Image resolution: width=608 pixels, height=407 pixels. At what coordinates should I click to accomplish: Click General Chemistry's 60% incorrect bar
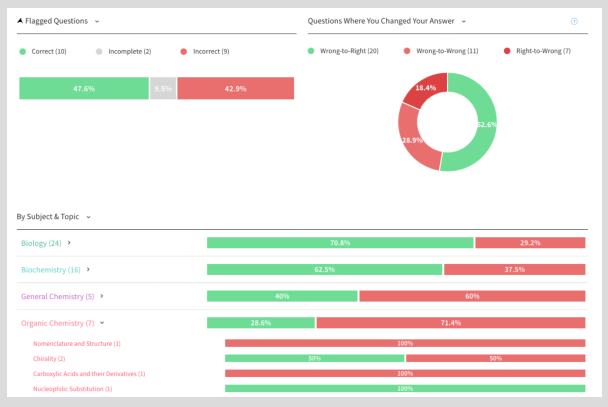click(x=472, y=296)
